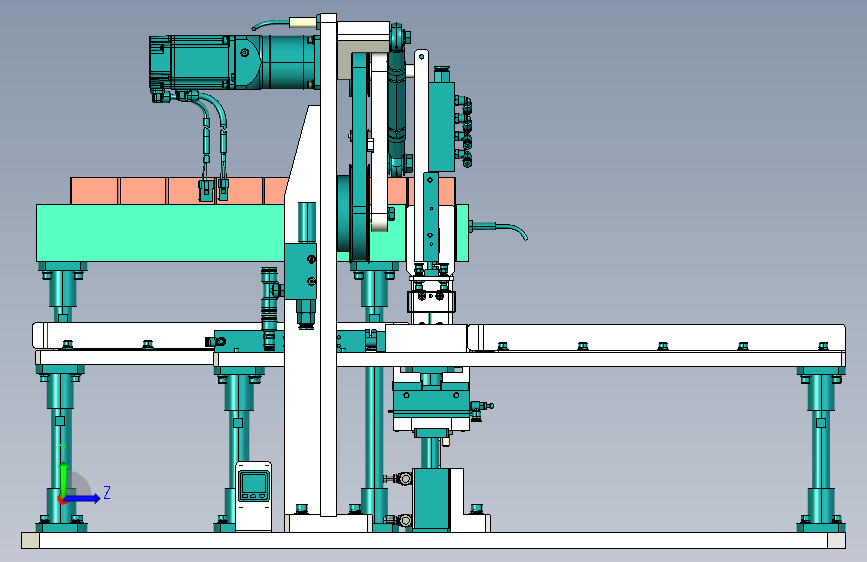
Task: Select the white L-bracket right of the bottom cylinder
Action: (x=469, y=500)
